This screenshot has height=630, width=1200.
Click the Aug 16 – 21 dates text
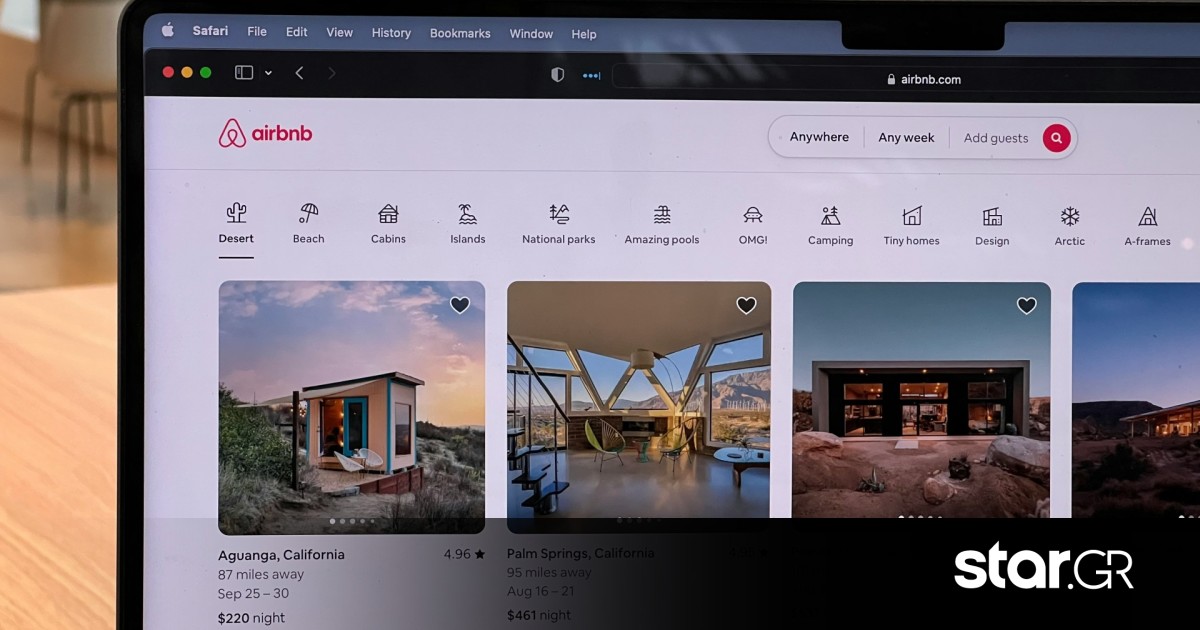(541, 592)
